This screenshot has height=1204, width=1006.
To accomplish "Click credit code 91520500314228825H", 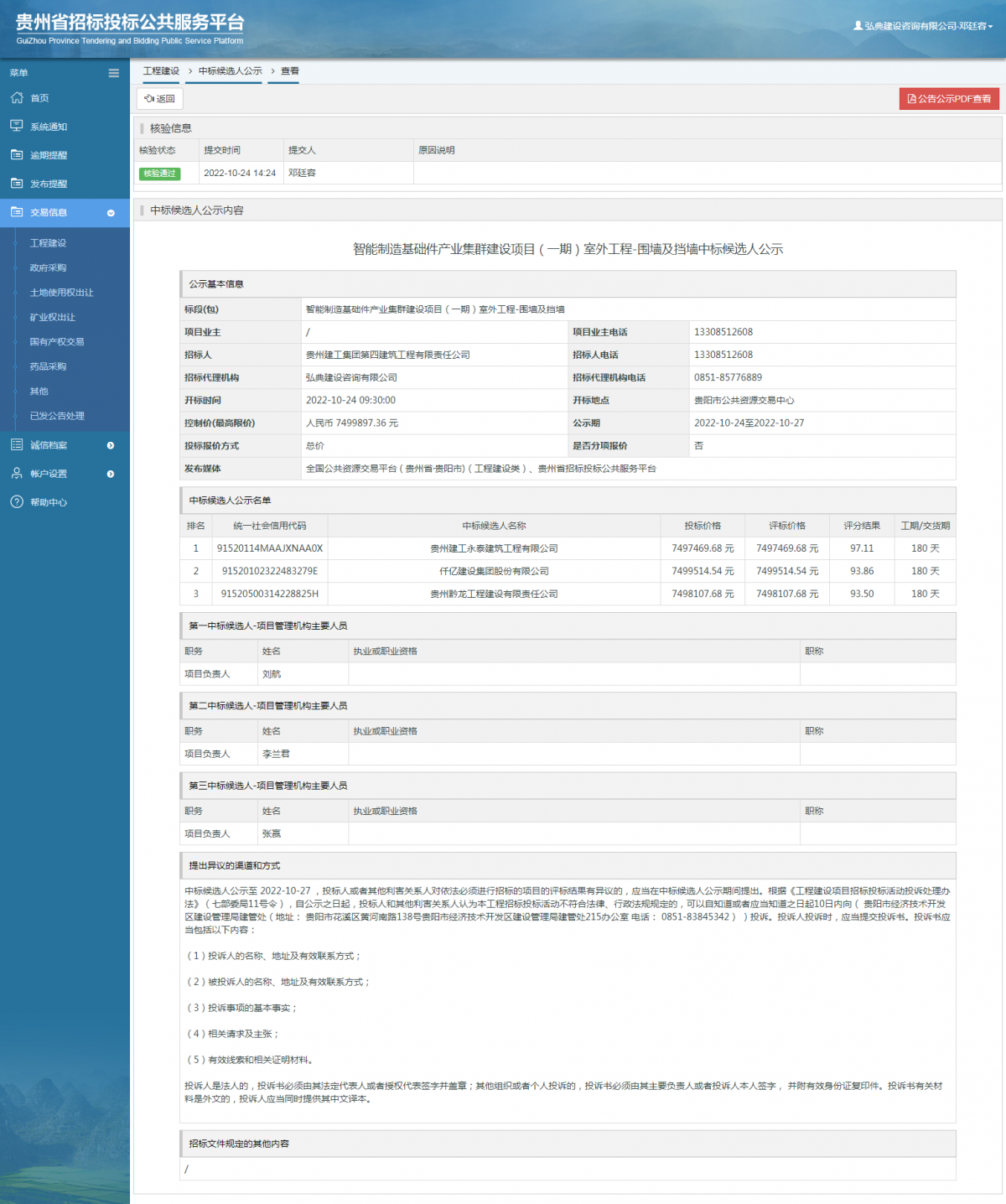I will point(270,594).
